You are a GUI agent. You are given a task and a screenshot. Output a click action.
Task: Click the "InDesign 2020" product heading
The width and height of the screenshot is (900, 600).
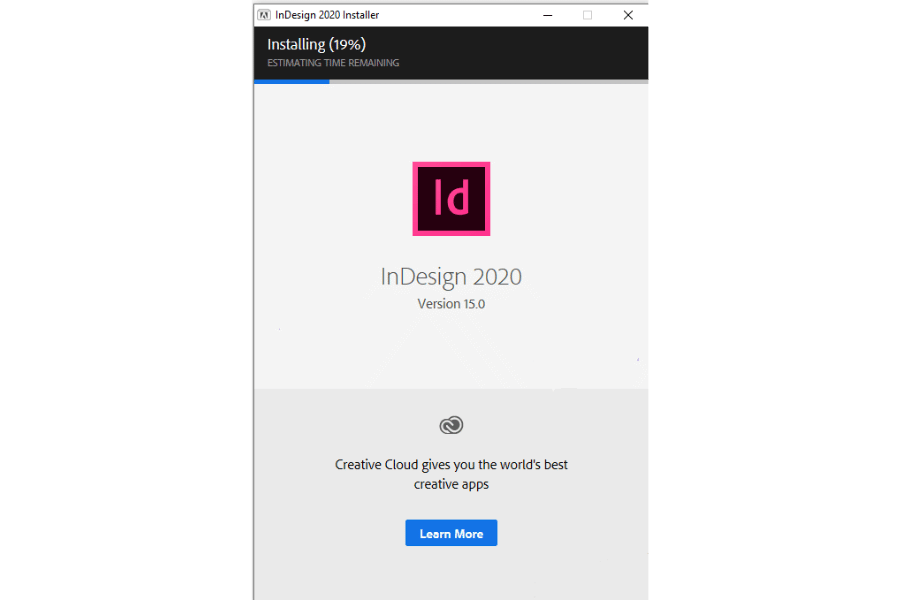451,276
